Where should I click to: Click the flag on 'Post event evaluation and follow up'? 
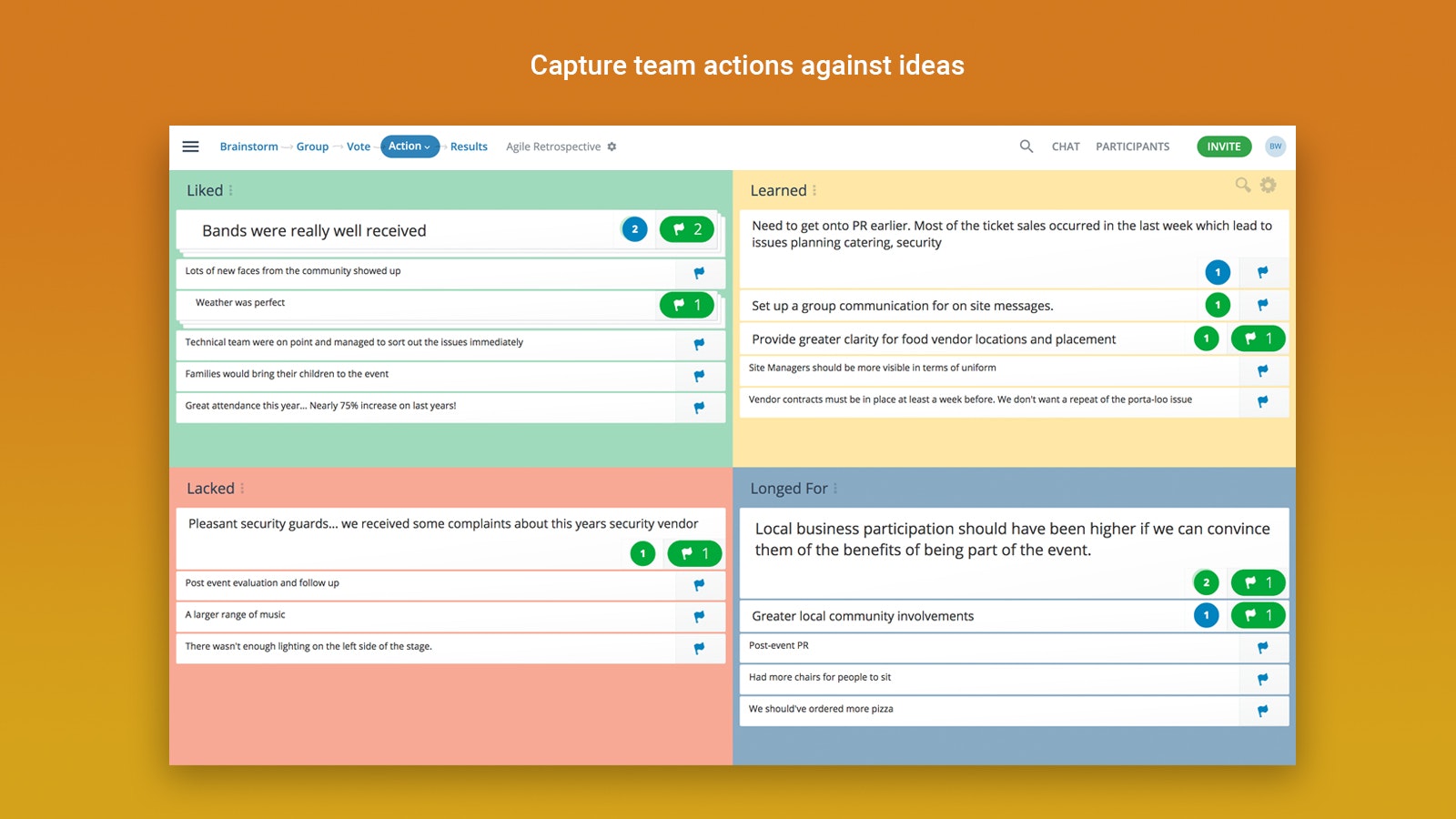click(x=699, y=585)
